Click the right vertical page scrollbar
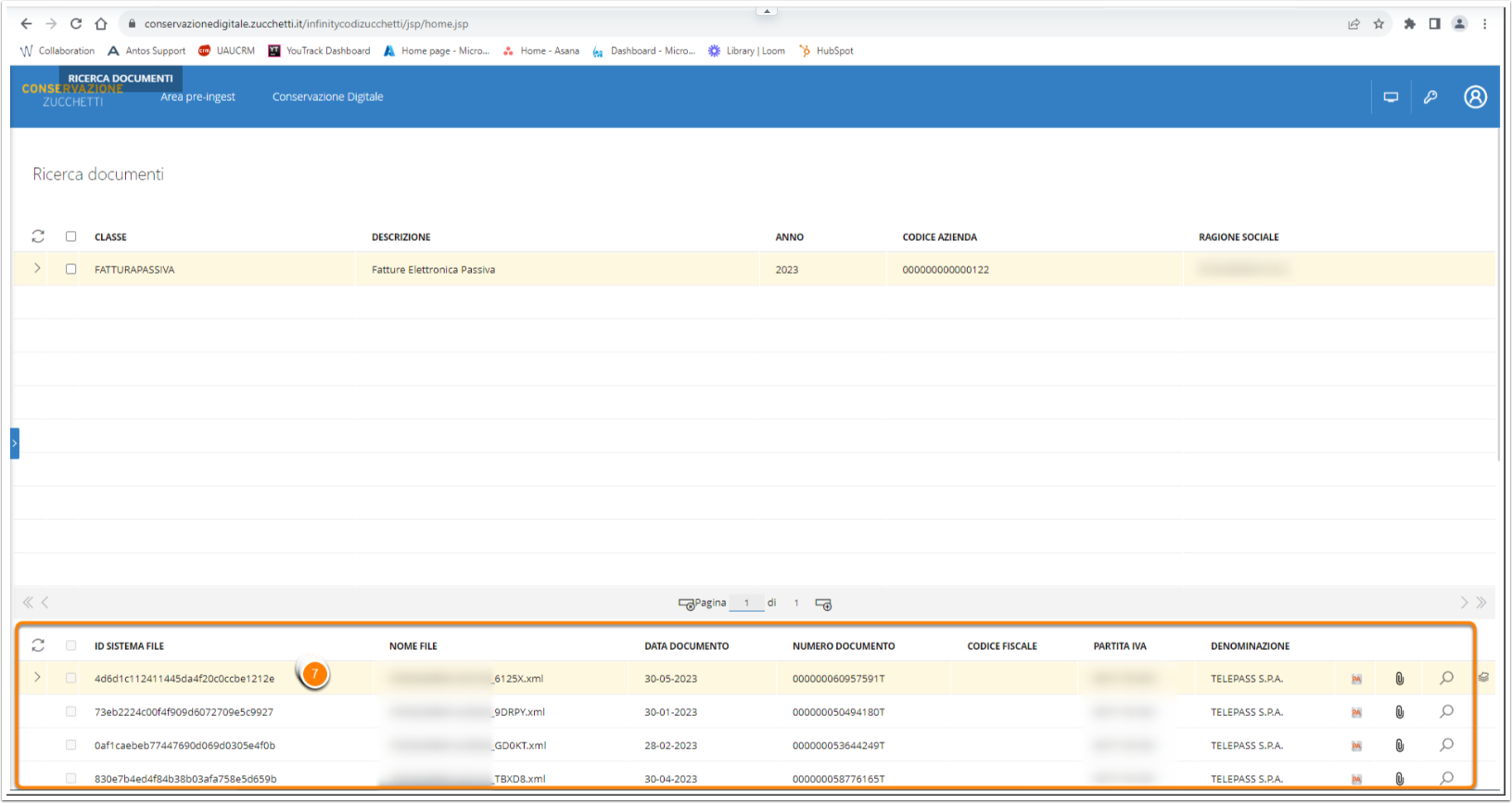 point(1500,297)
